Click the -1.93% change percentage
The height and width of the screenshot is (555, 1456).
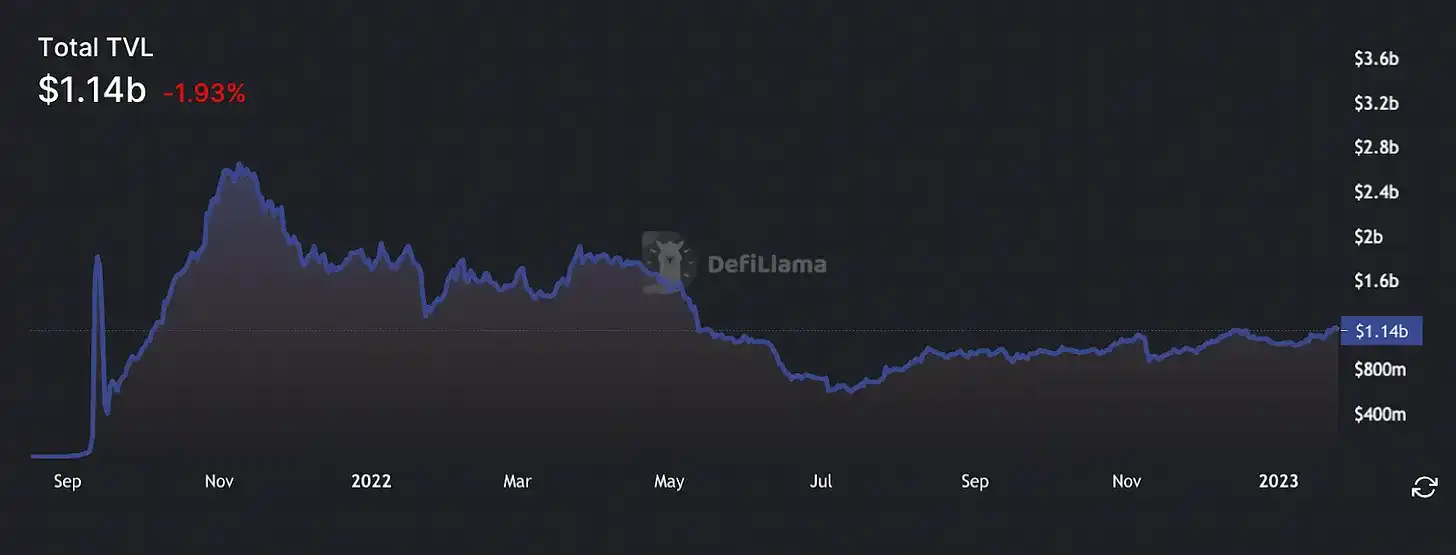204,93
